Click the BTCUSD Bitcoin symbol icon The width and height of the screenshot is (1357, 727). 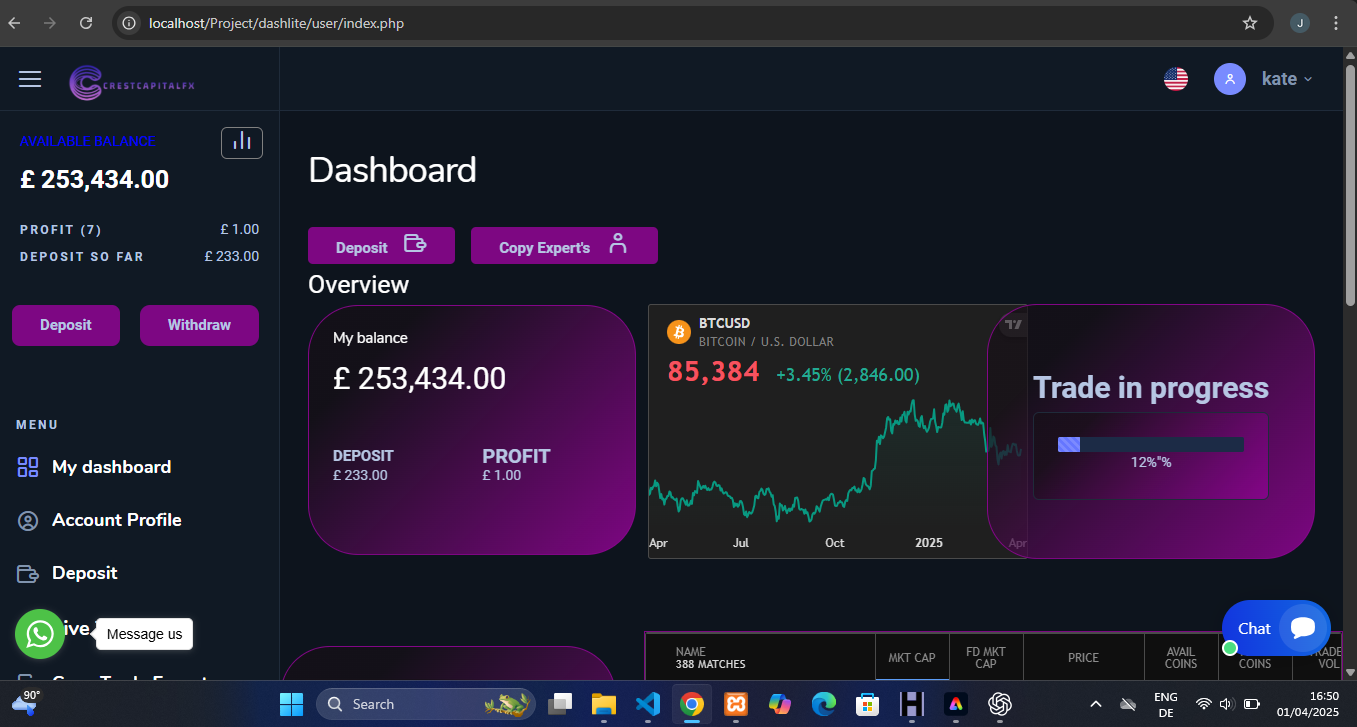coord(679,331)
